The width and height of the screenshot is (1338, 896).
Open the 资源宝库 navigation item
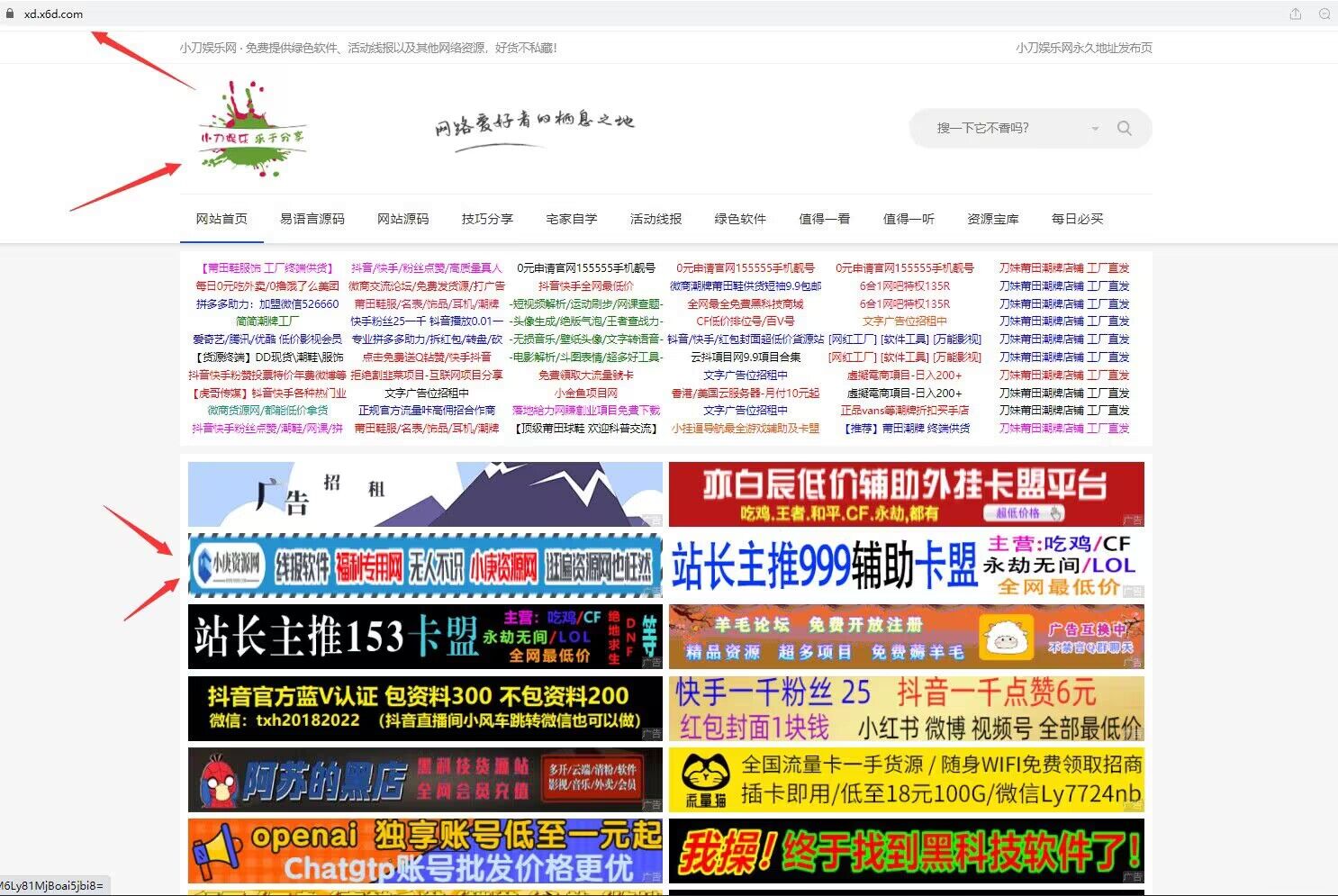[992, 219]
